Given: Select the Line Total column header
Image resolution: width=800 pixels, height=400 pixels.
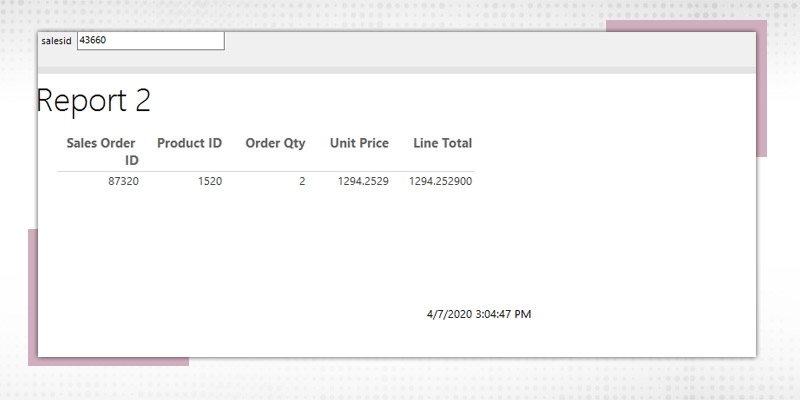Looking at the screenshot, I should pos(442,143).
